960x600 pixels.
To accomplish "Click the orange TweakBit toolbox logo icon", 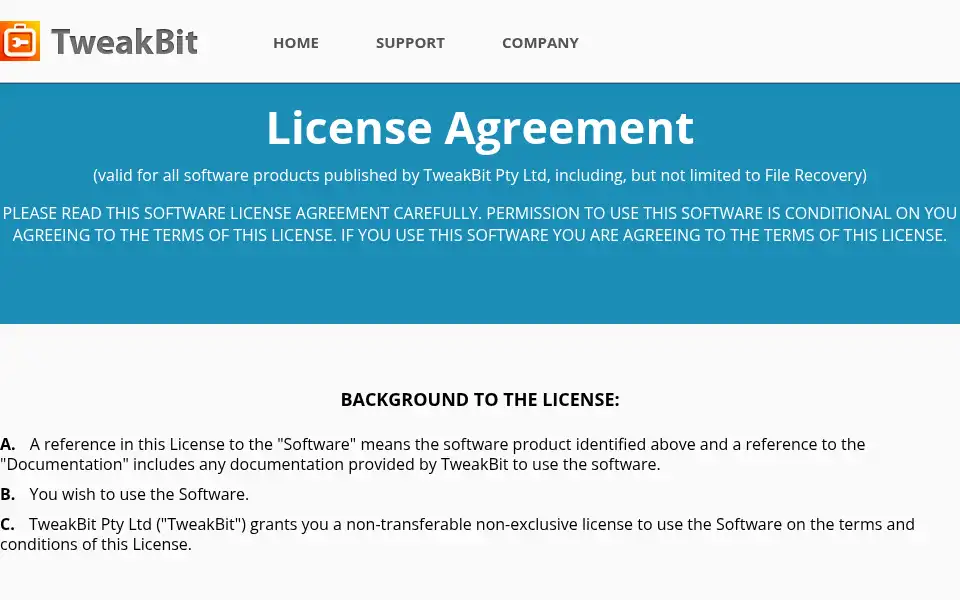I will (20, 42).
